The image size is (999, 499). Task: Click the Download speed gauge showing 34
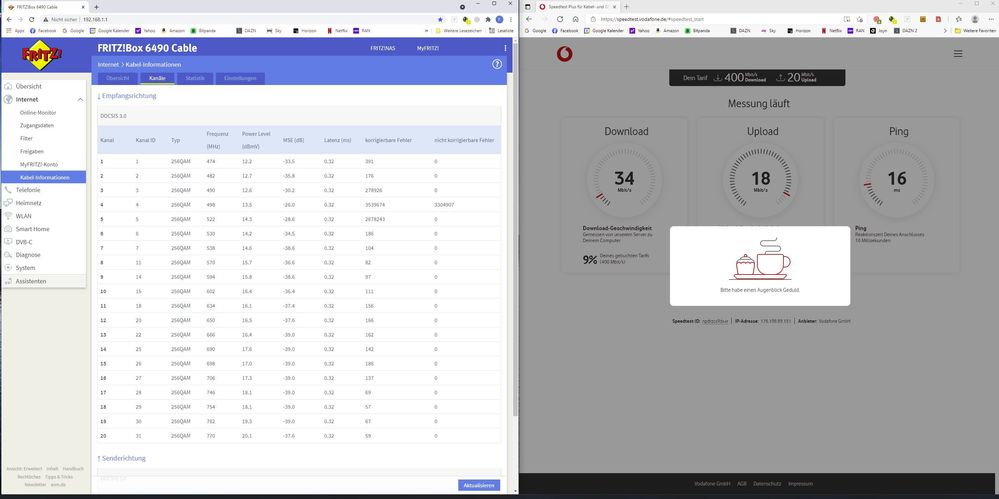click(624, 180)
